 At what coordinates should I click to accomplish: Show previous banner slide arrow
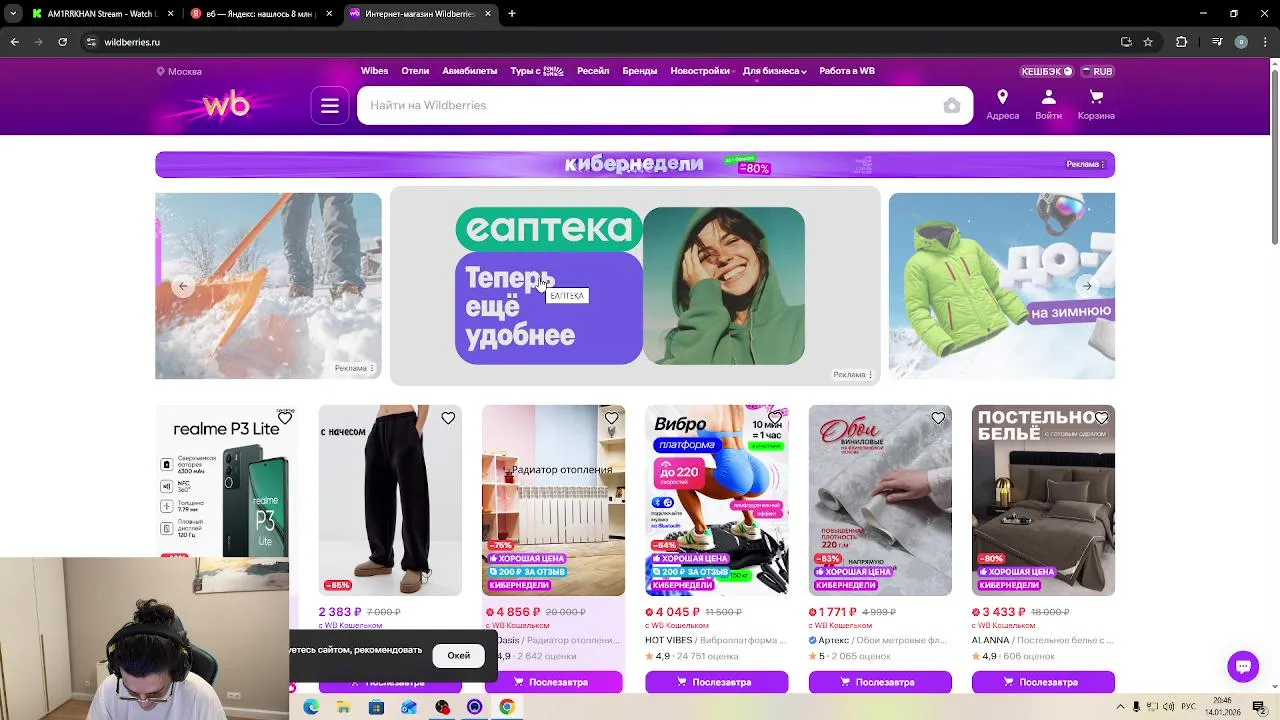click(183, 286)
